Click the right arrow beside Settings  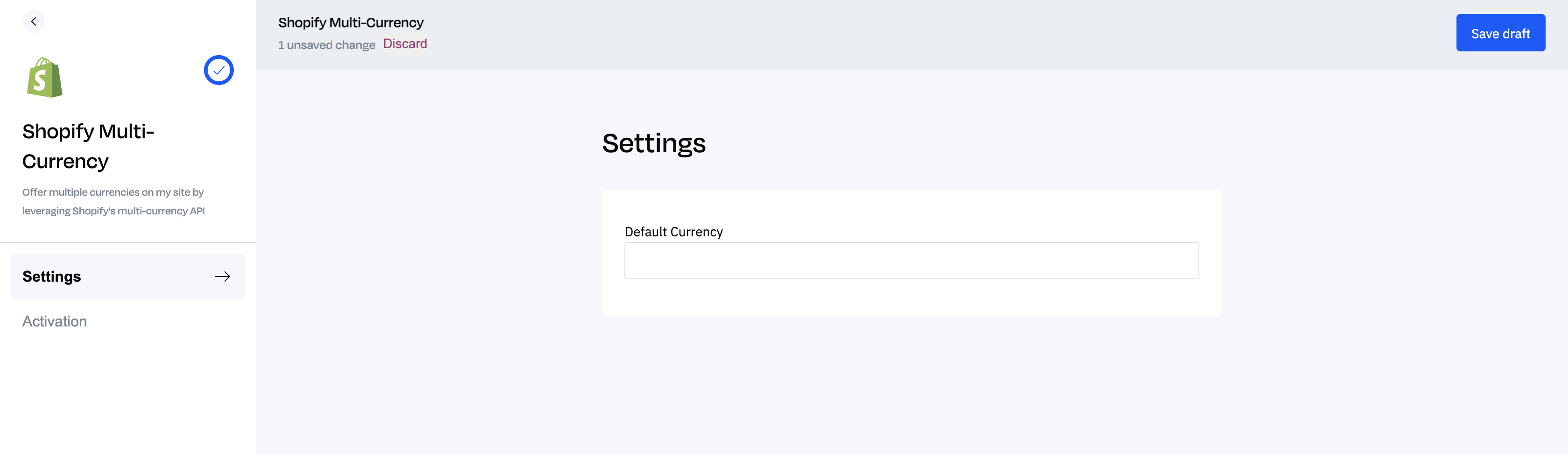tap(223, 277)
